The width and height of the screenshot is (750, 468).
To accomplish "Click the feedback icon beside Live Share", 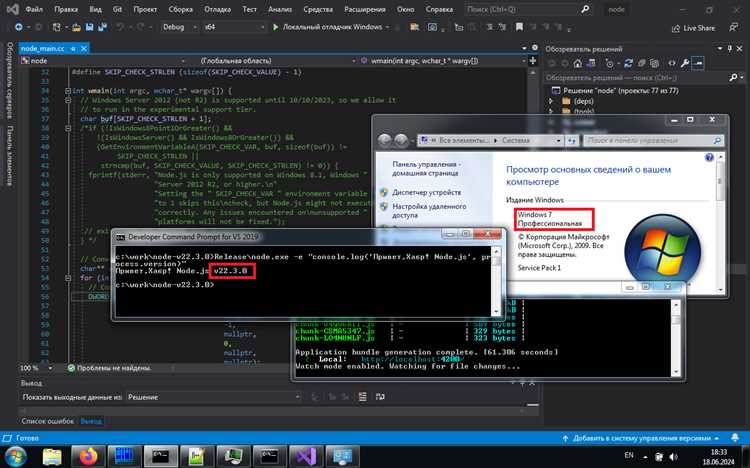I will (x=734, y=28).
